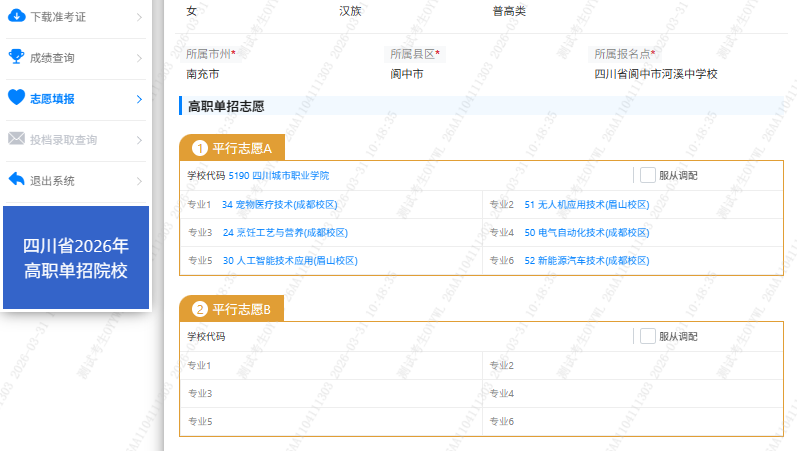Screen dimensions: 797x451
Task: Select 专业1 34 宠物医疗技术(成都校区)
Action: click(x=280, y=204)
